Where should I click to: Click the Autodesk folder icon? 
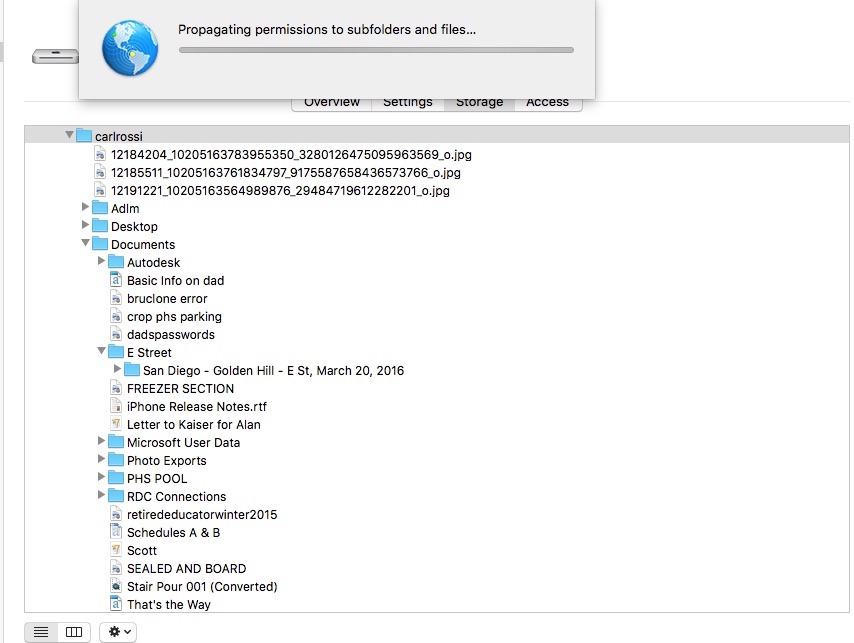tap(116, 261)
